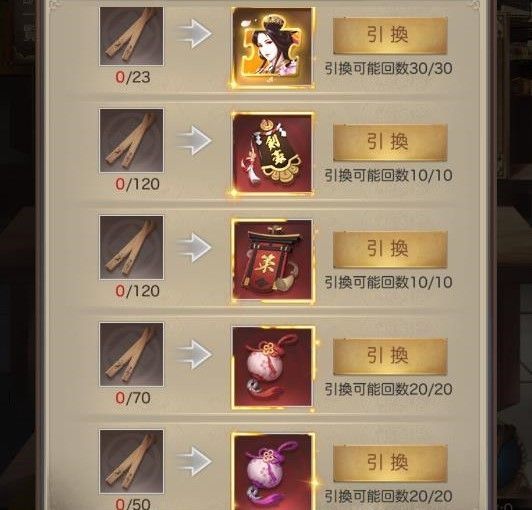
Task: Tap the 引換可能回数20/20 text under red pouch
Action: point(388,389)
